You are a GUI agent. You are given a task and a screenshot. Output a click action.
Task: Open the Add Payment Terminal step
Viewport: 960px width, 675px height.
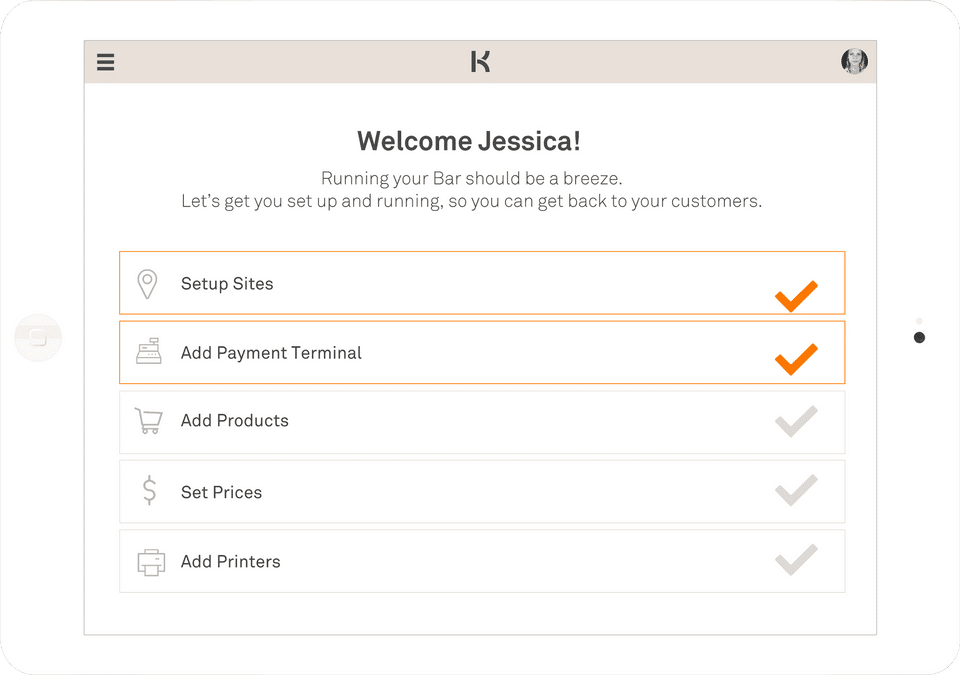(271, 353)
